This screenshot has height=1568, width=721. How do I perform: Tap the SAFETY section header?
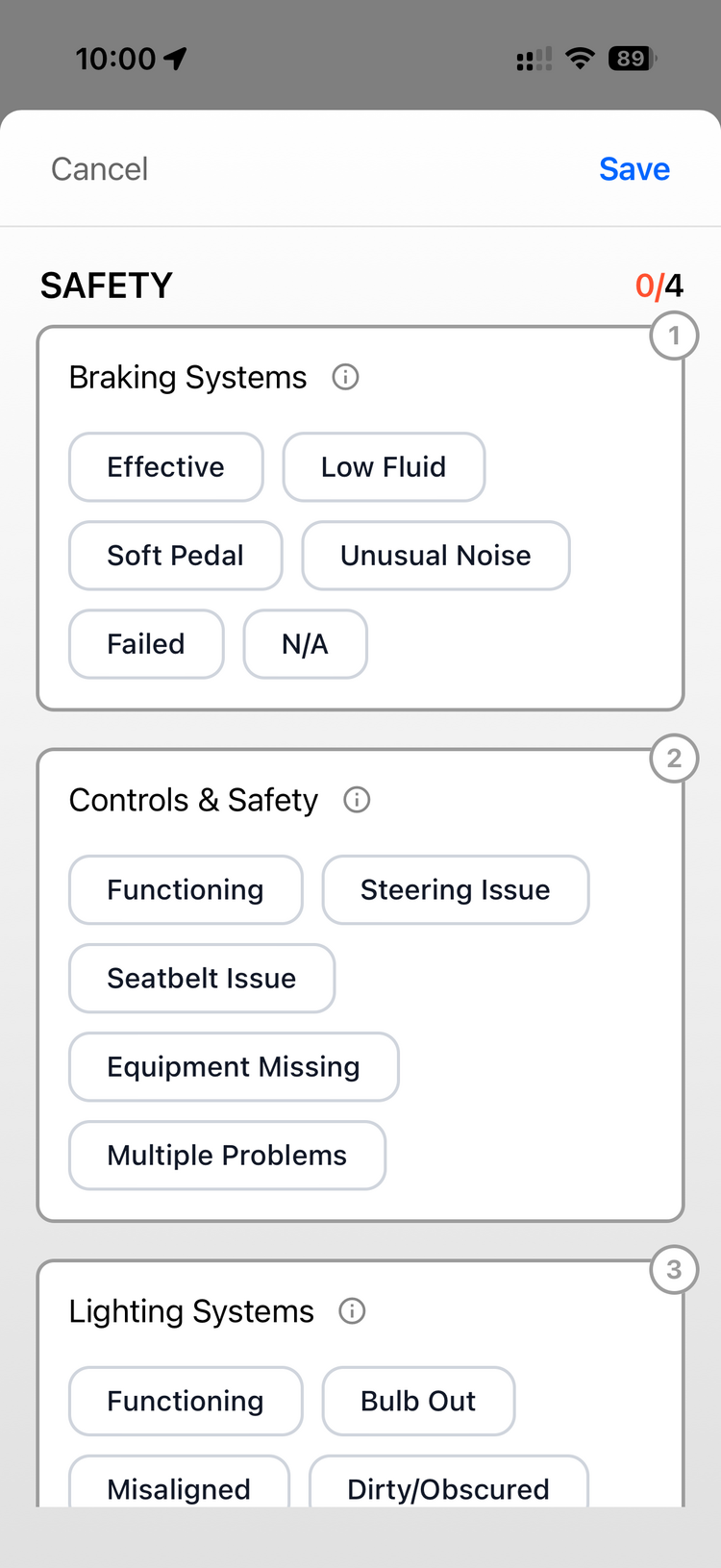point(106,286)
